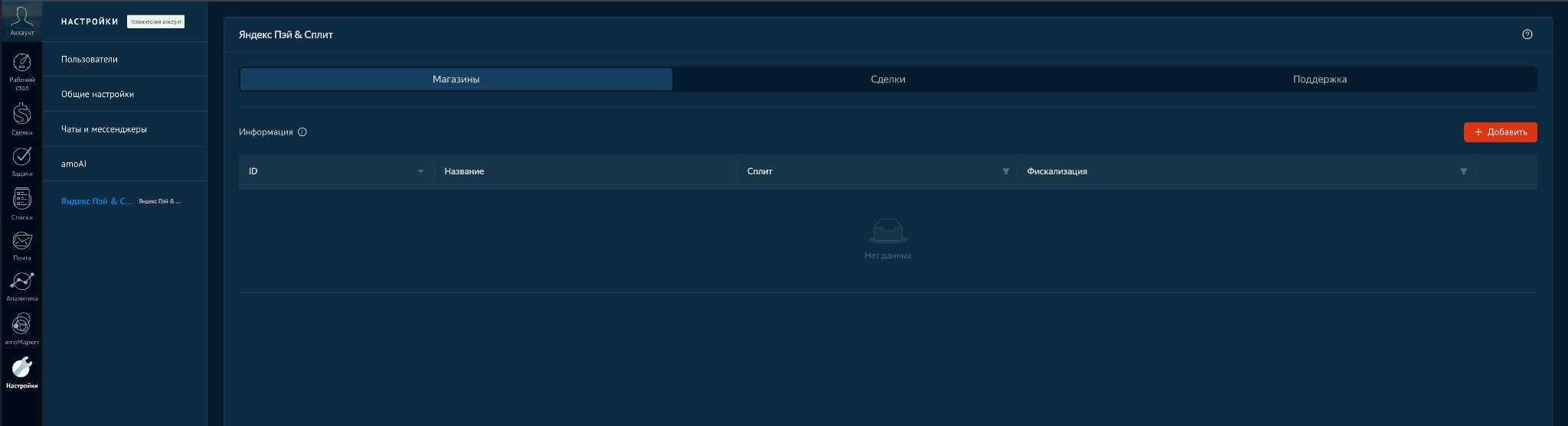Click the red Добавить button
The width and height of the screenshot is (1568, 426).
[1500, 132]
